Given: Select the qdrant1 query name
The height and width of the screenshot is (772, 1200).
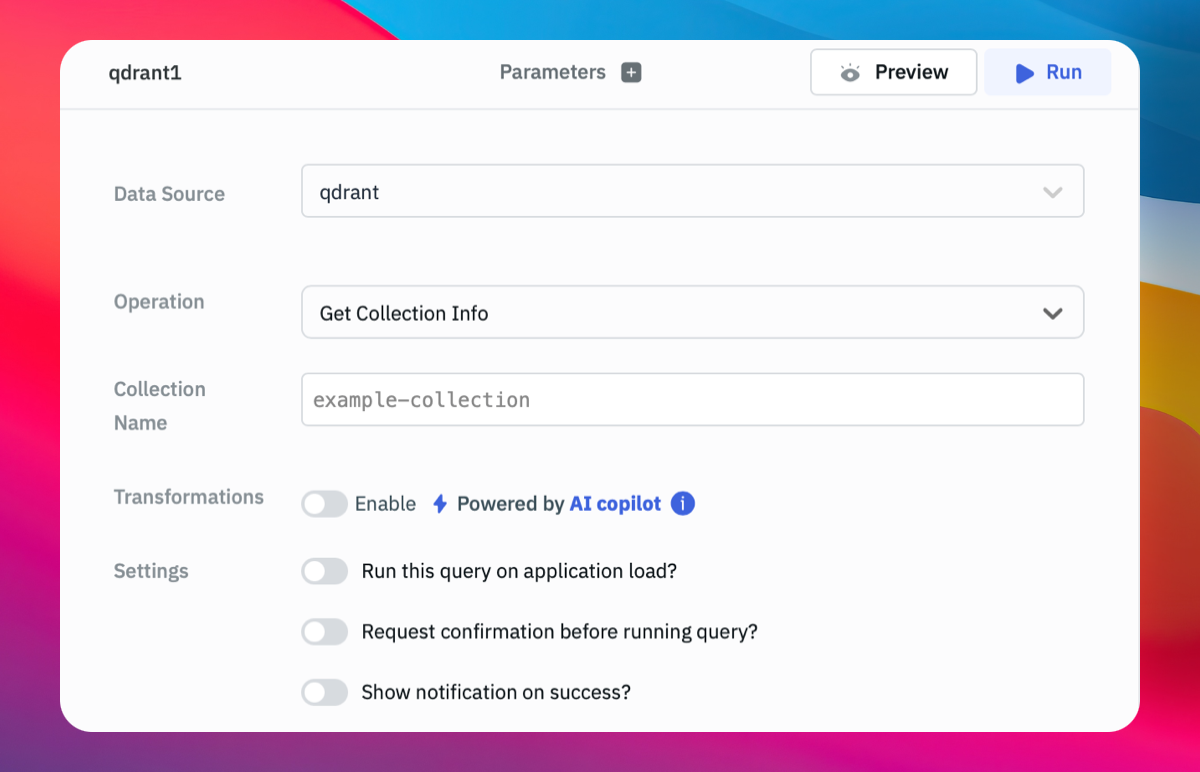Looking at the screenshot, I should pyautogui.click(x=145, y=73).
